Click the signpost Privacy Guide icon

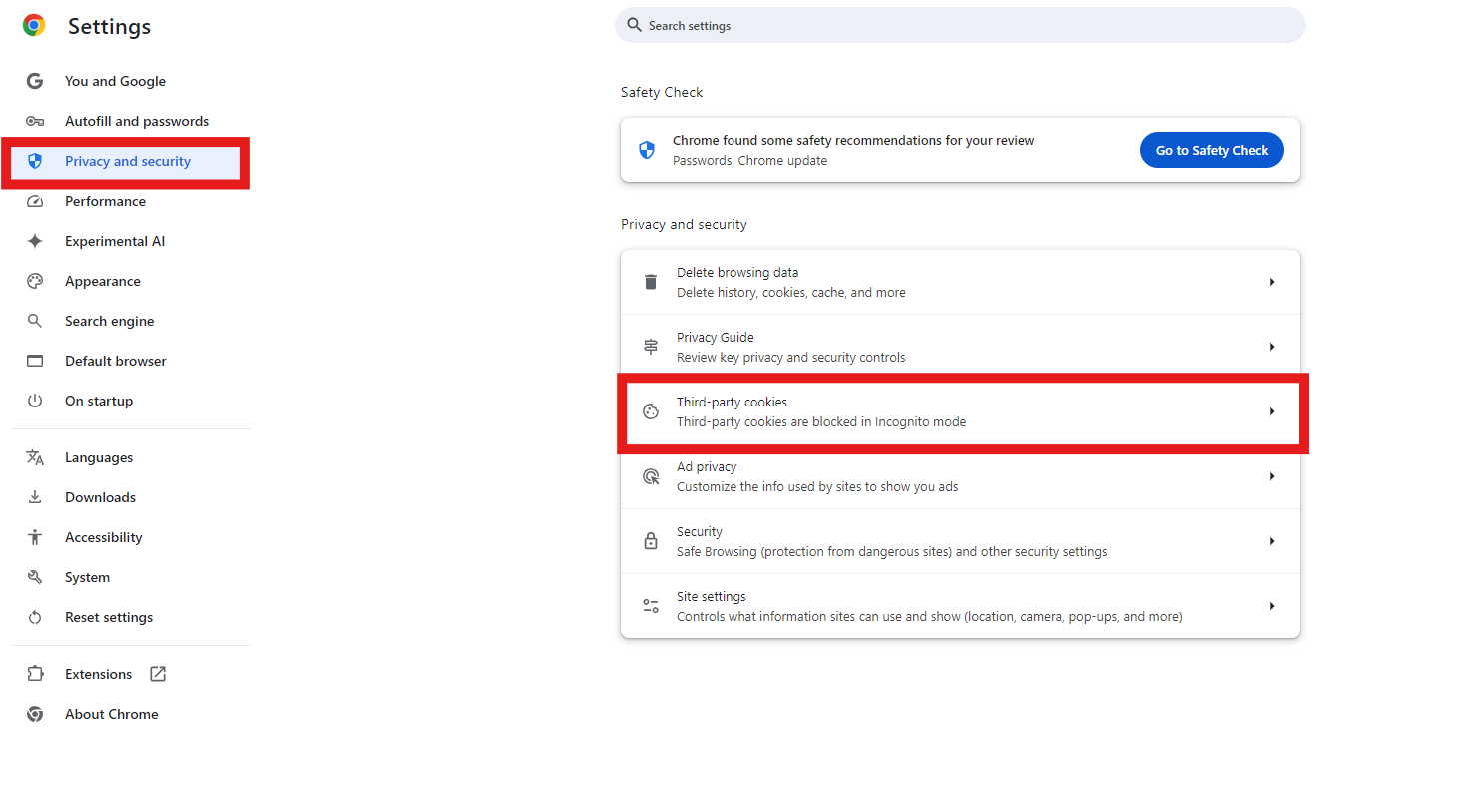point(651,347)
